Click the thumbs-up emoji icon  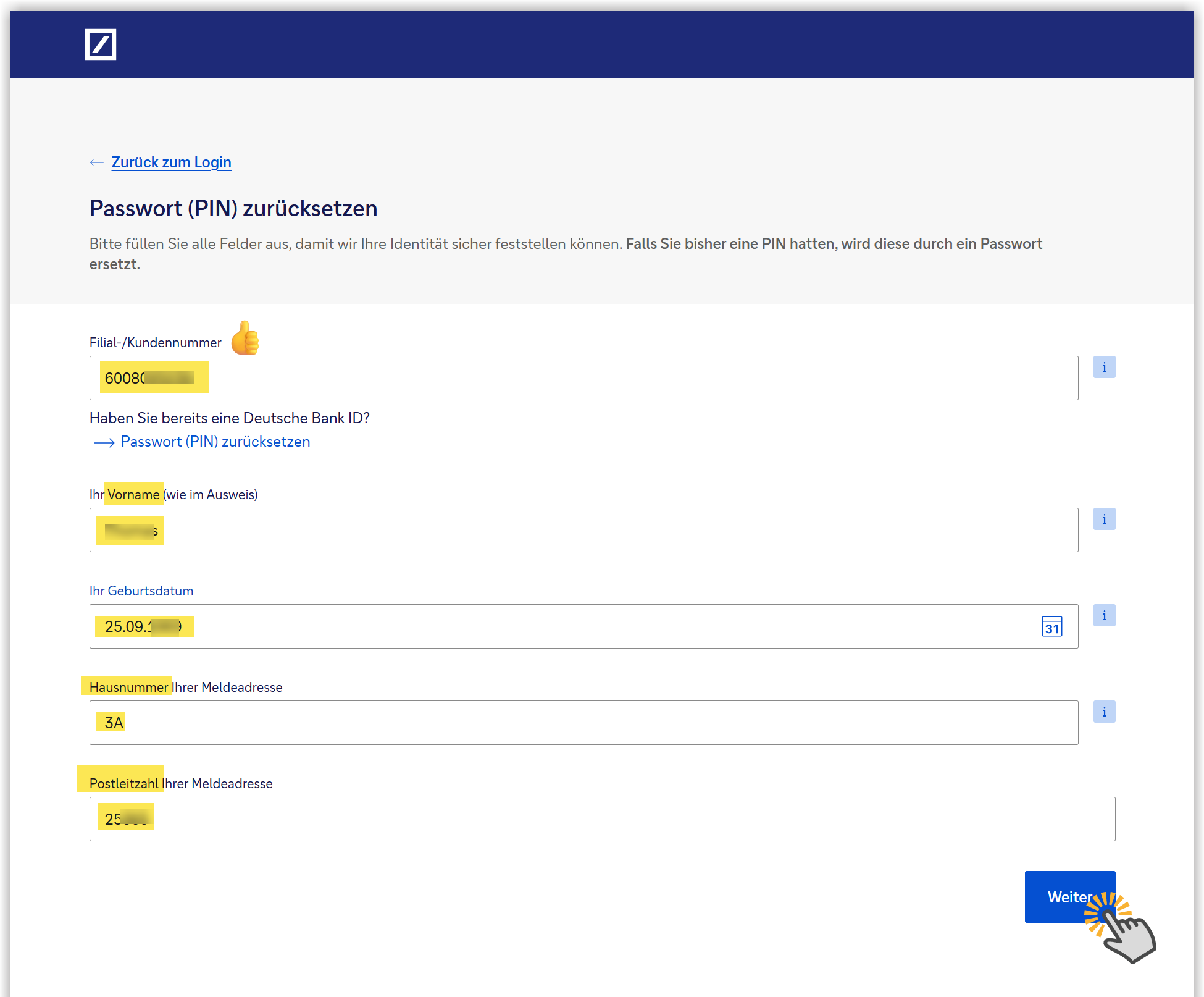tap(245, 339)
